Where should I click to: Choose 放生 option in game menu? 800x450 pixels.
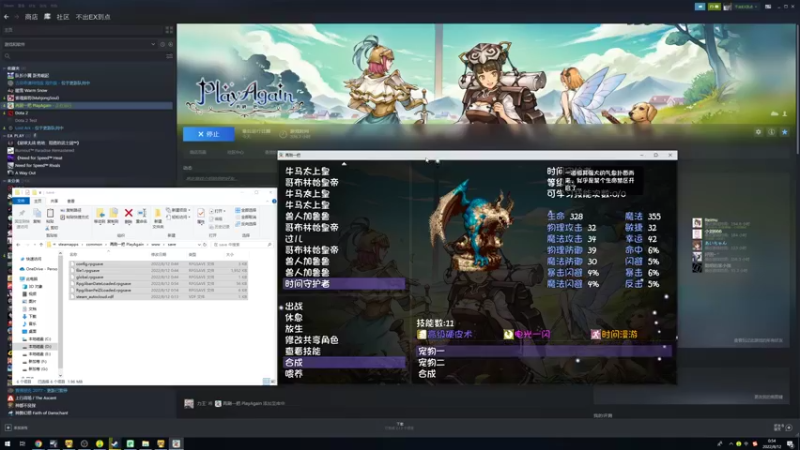294,329
